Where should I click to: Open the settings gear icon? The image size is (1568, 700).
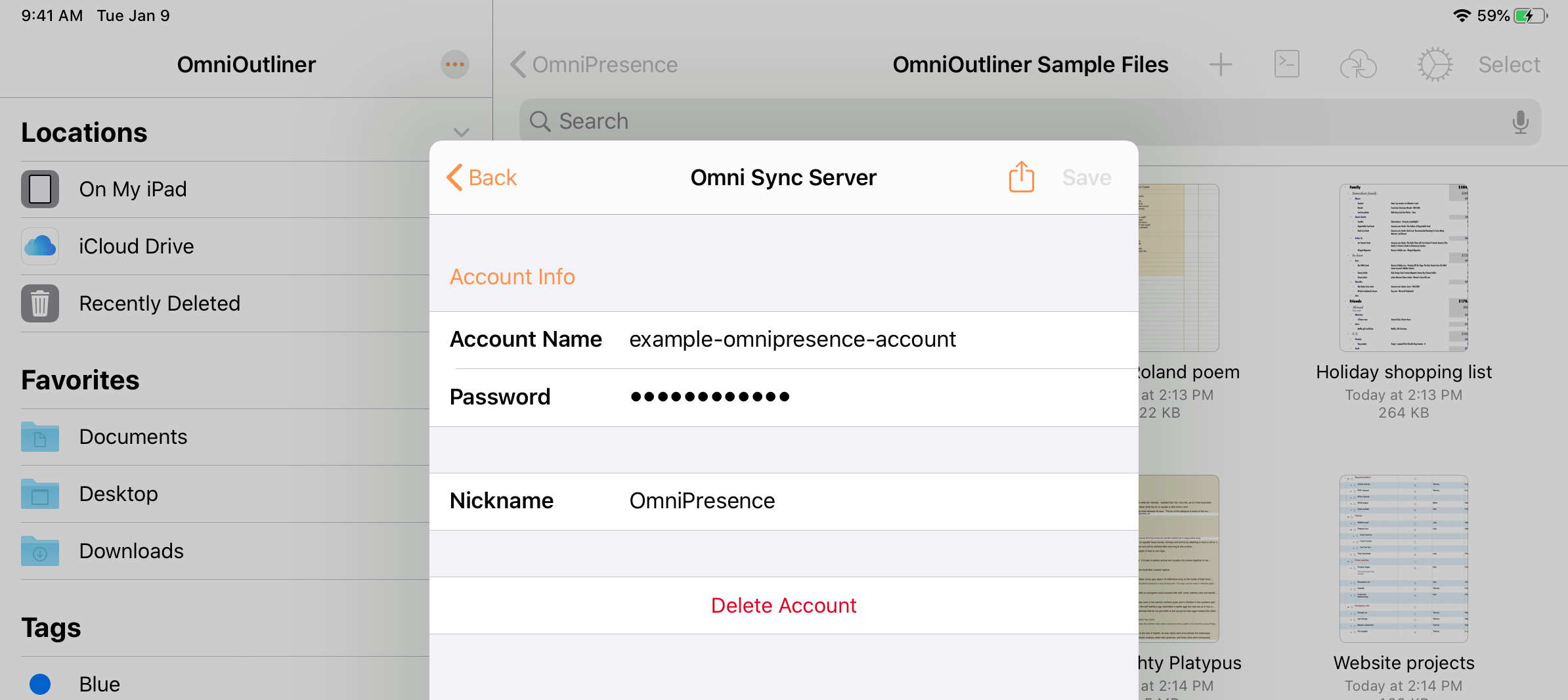pyautogui.click(x=1435, y=64)
